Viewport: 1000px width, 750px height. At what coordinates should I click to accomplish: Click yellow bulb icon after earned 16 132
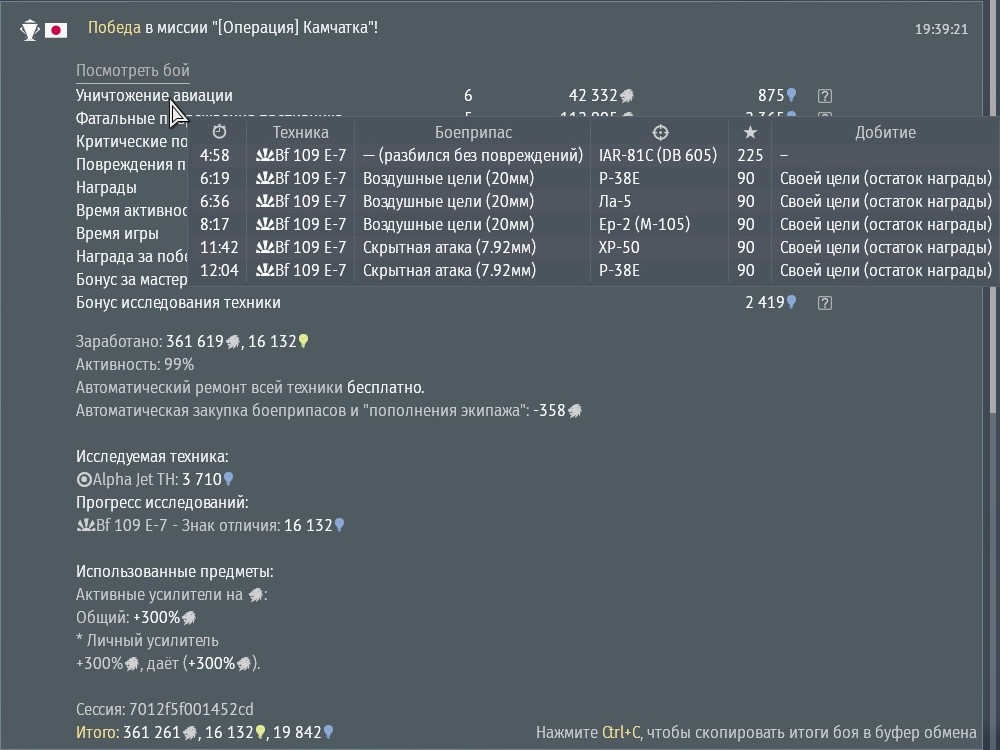tap(304, 341)
